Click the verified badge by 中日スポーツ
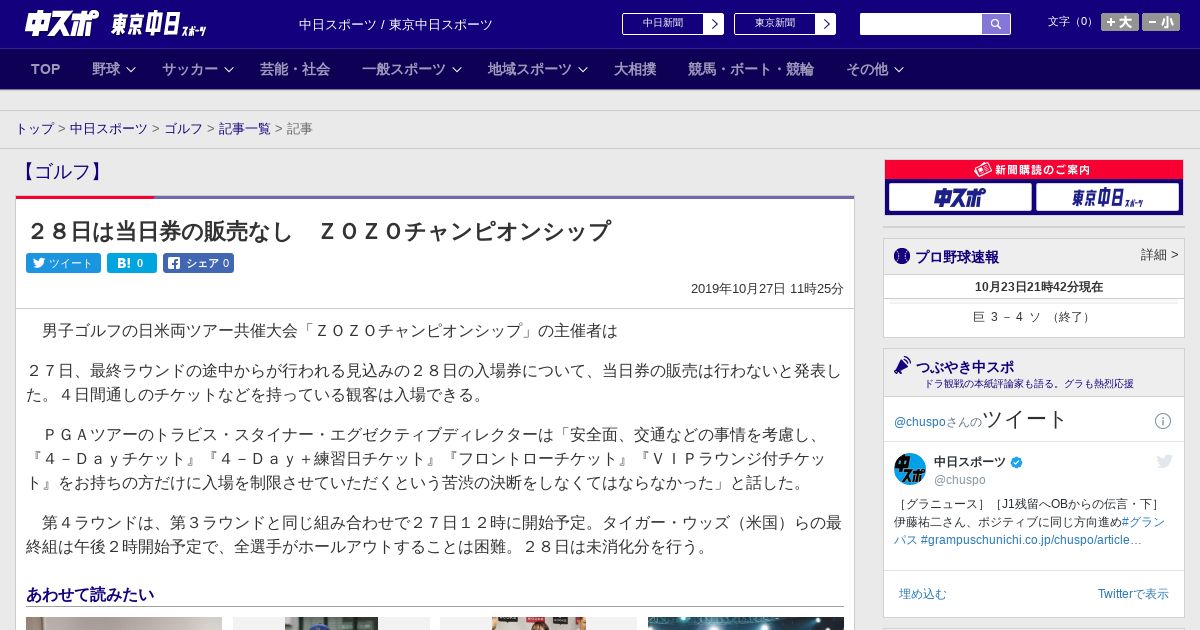Screen dimensions: 1200x630 [x=1017, y=462]
